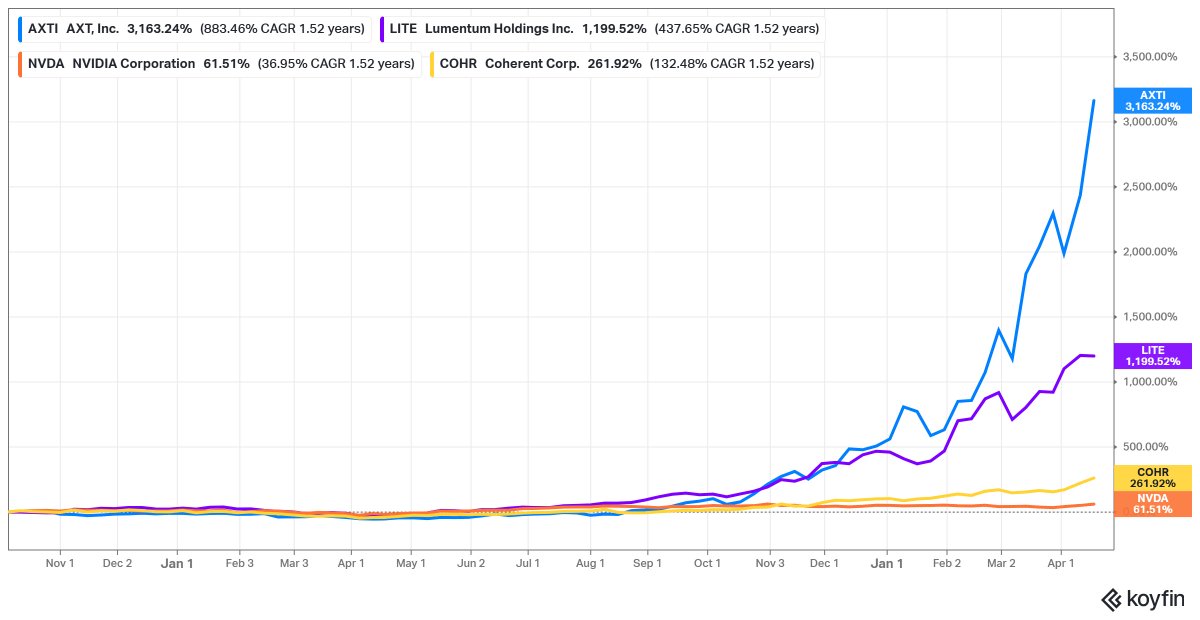Click the NVIDIA Corporation name
Screen dimensions: 1200x620
tap(134, 64)
